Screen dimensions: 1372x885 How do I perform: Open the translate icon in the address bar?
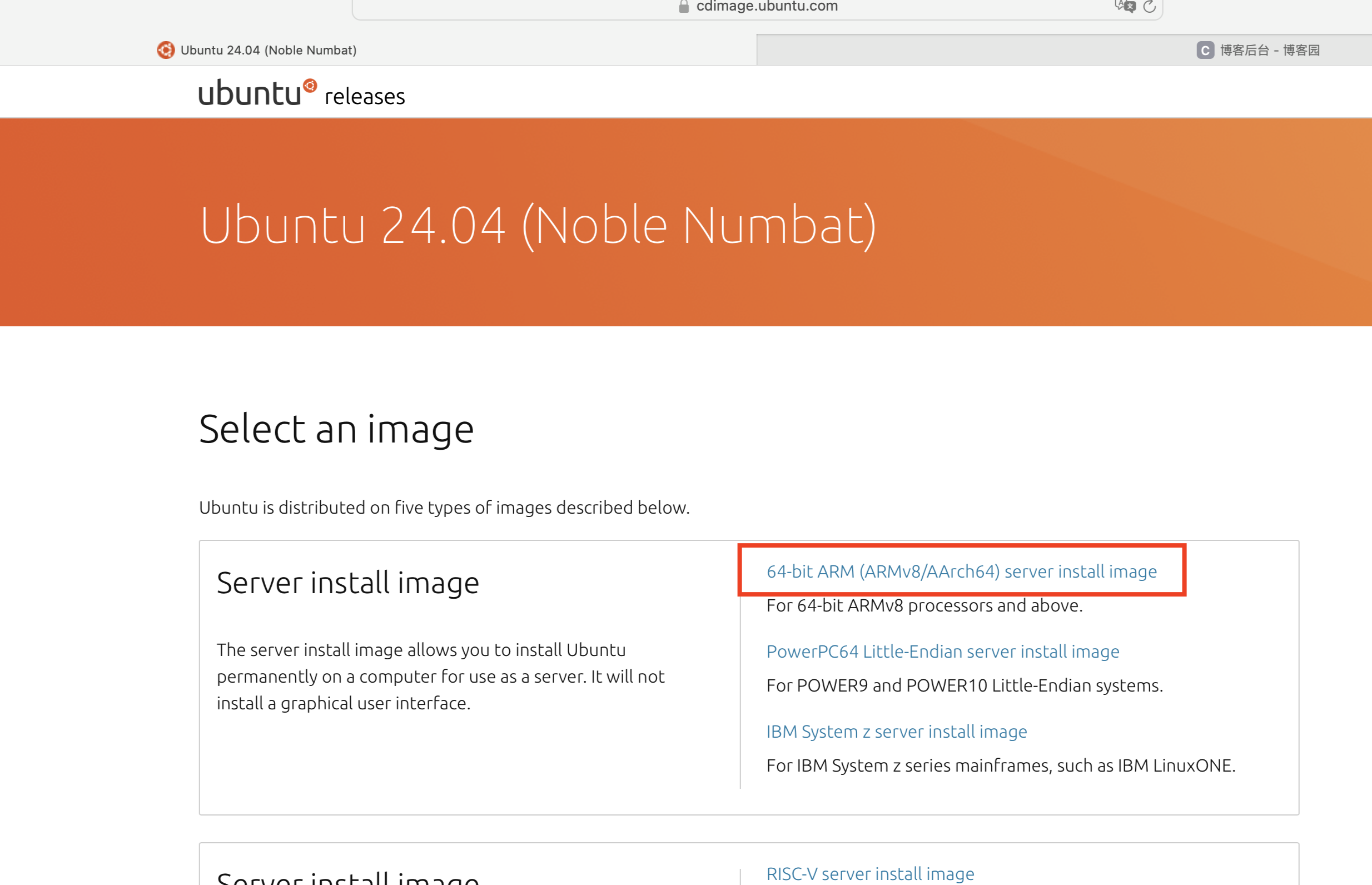tap(1125, 6)
